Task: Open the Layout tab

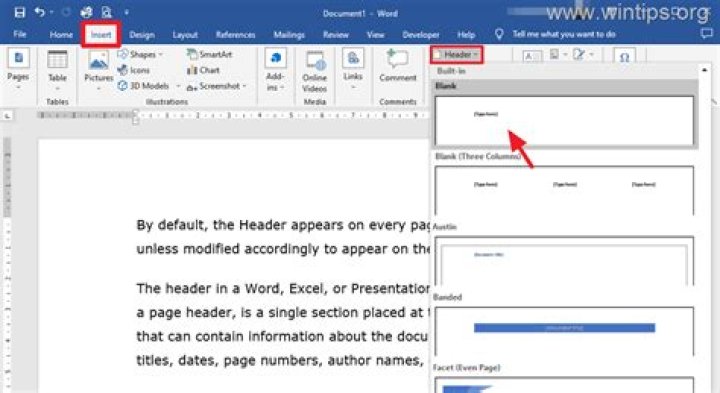Action: point(185,34)
